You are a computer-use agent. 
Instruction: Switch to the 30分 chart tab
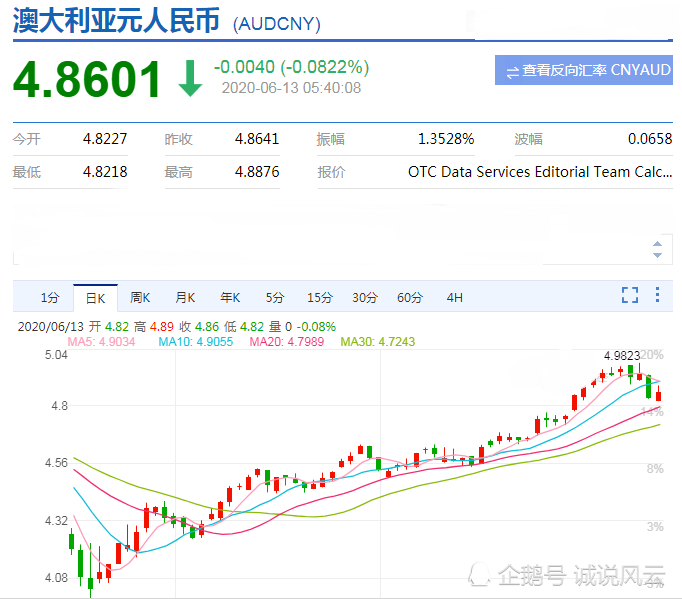(x=364, y=298)
